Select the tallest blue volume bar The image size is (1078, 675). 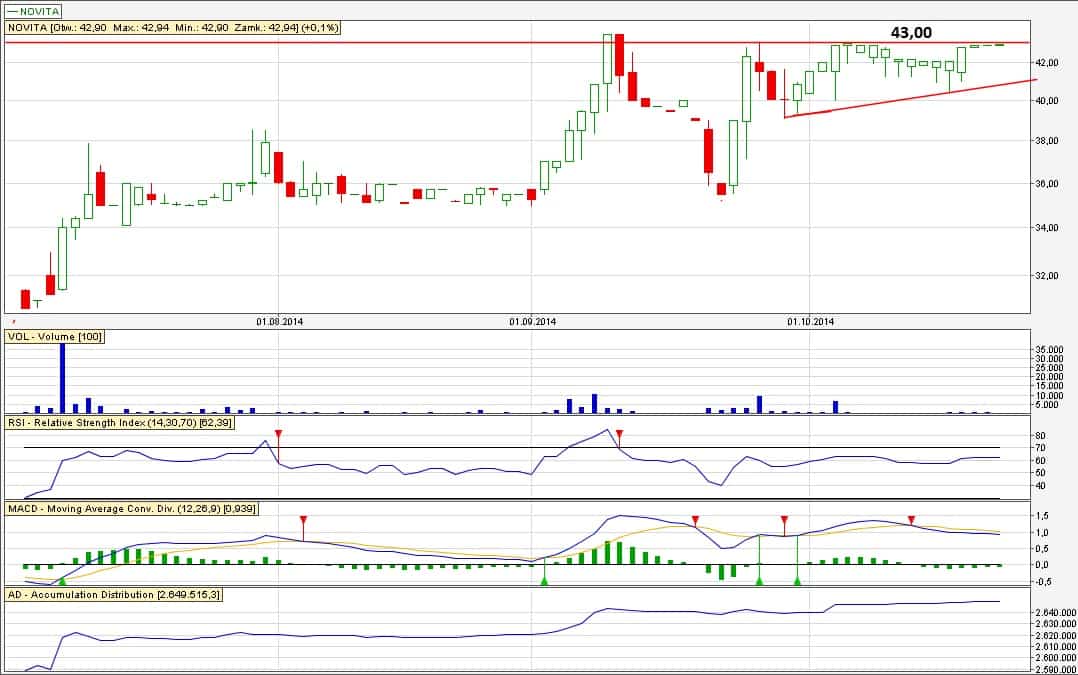(62, 377)
